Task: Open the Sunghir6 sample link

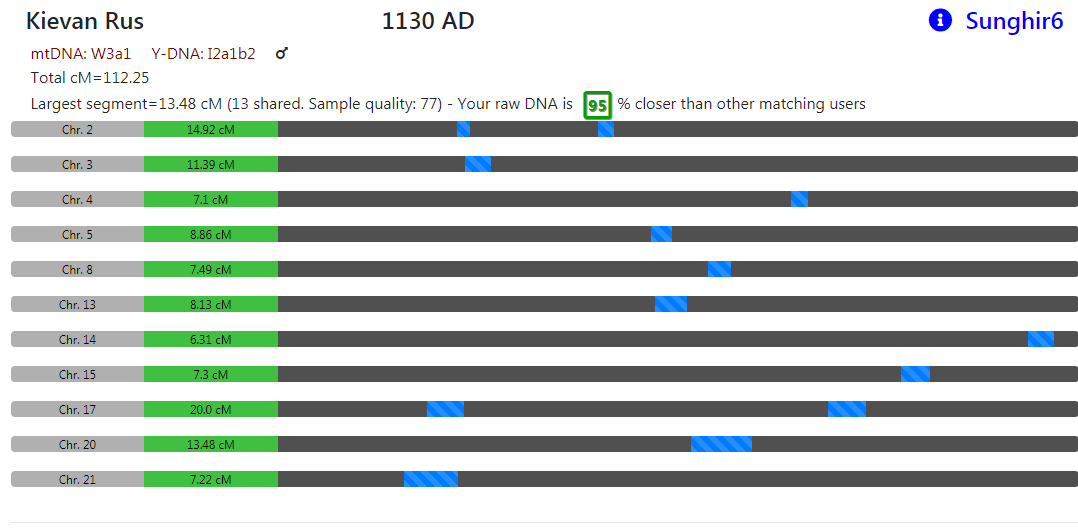Action: 1014,21
